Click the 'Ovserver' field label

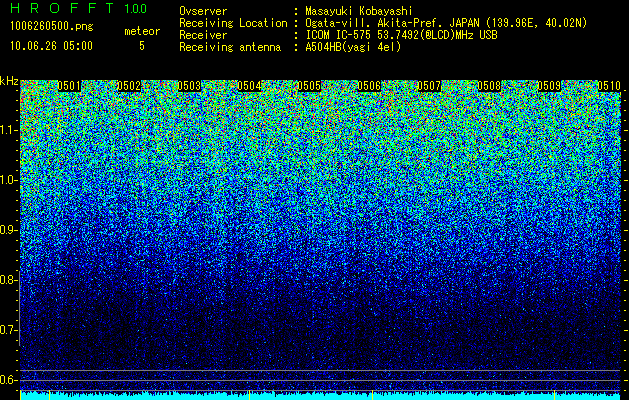click(203, 11)
